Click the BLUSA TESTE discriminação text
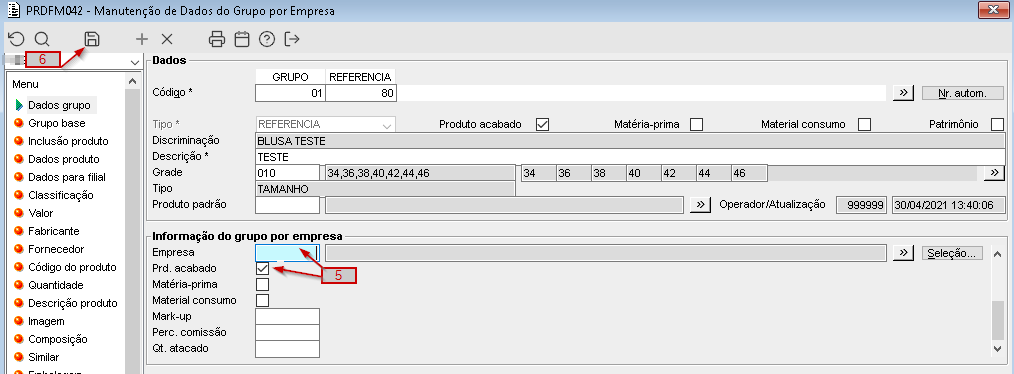The height and width of the screenshot is (374, 1014). click(x=291, y=141)
